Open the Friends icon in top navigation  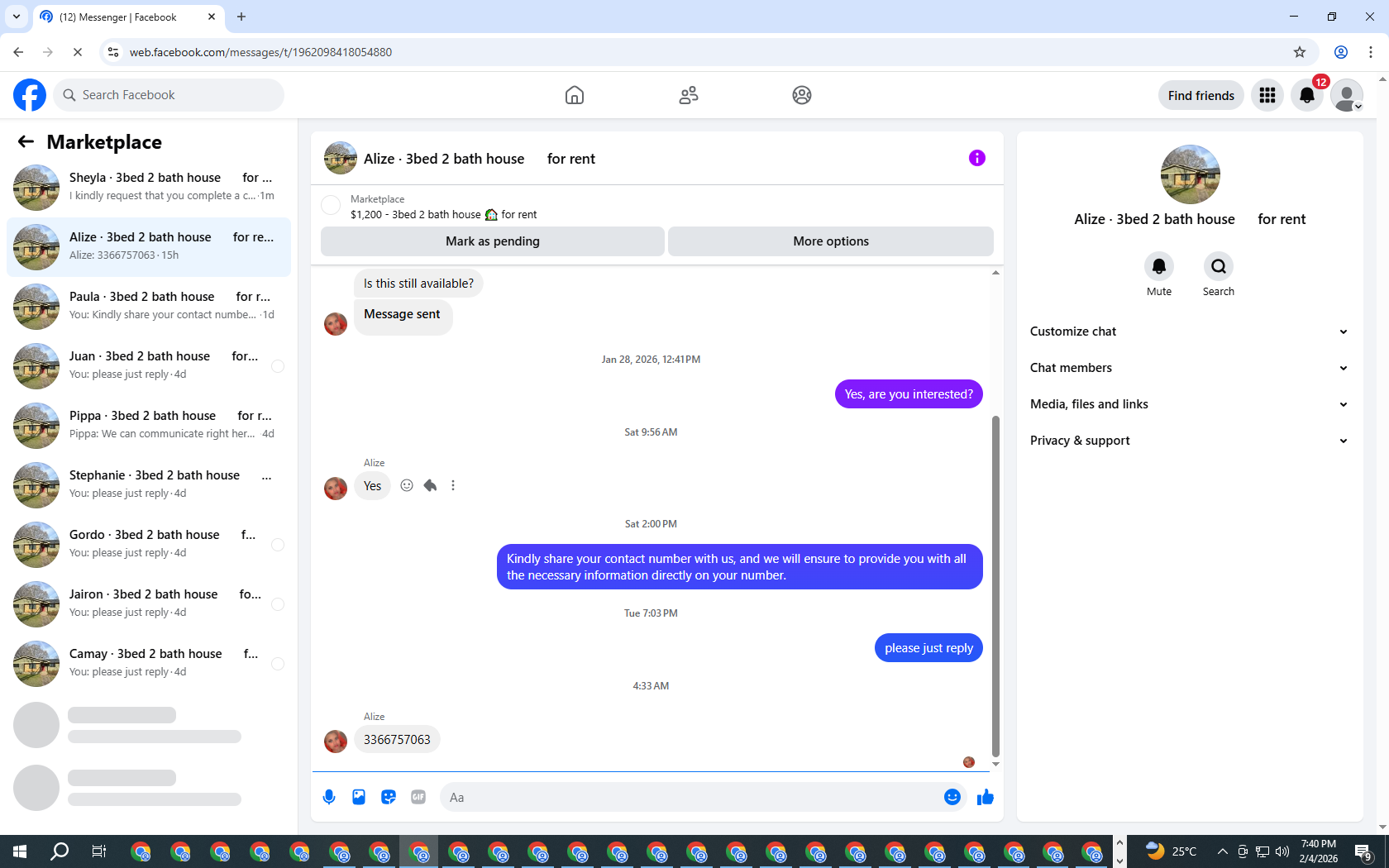(x=689, y=95)
